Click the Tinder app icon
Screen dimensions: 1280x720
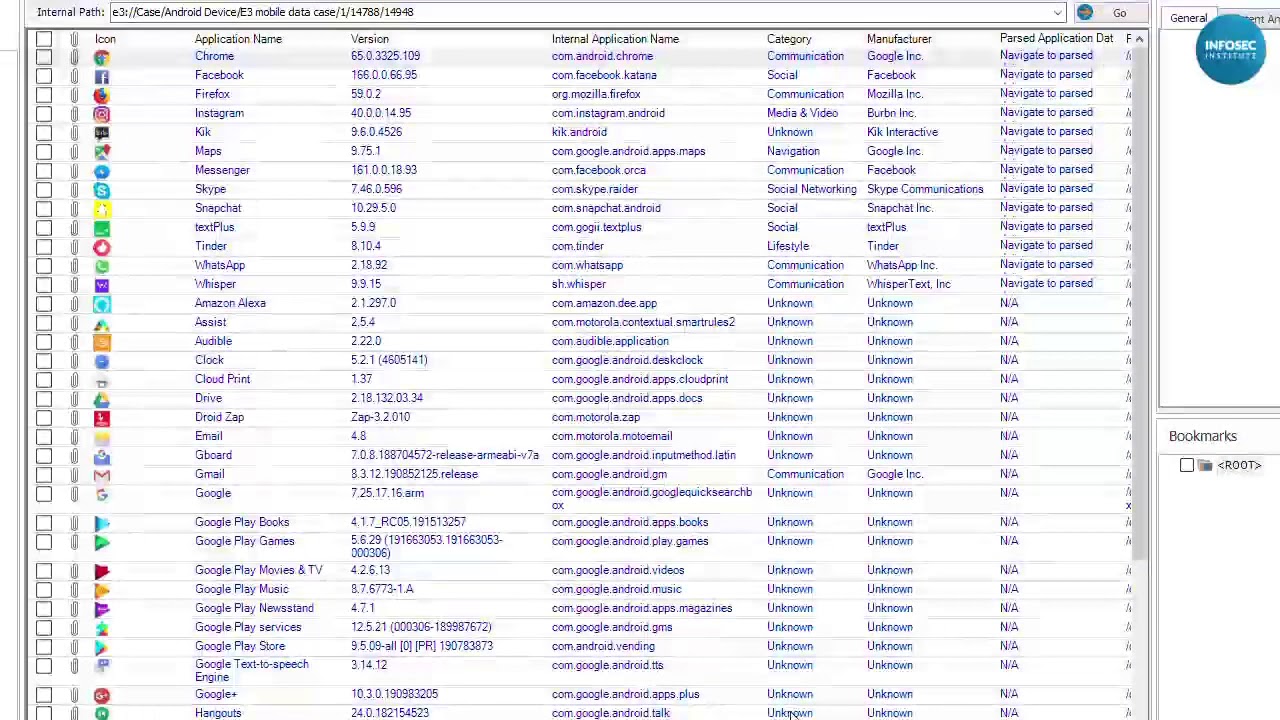coord(101,247)
